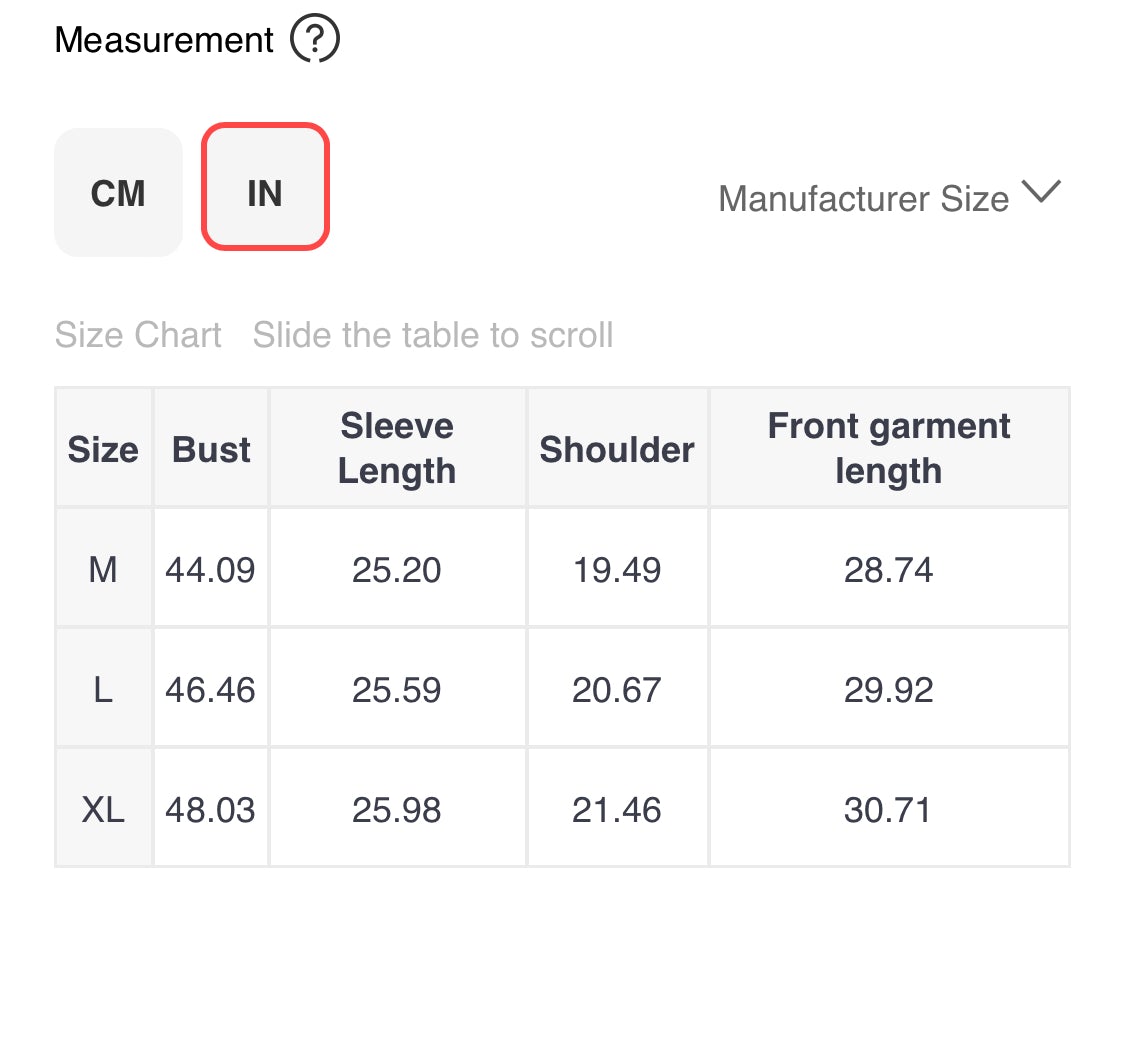The width and height of the screenshot is (1125, 1053).
Task: Choose the XL size row
Action: (562, 808)
